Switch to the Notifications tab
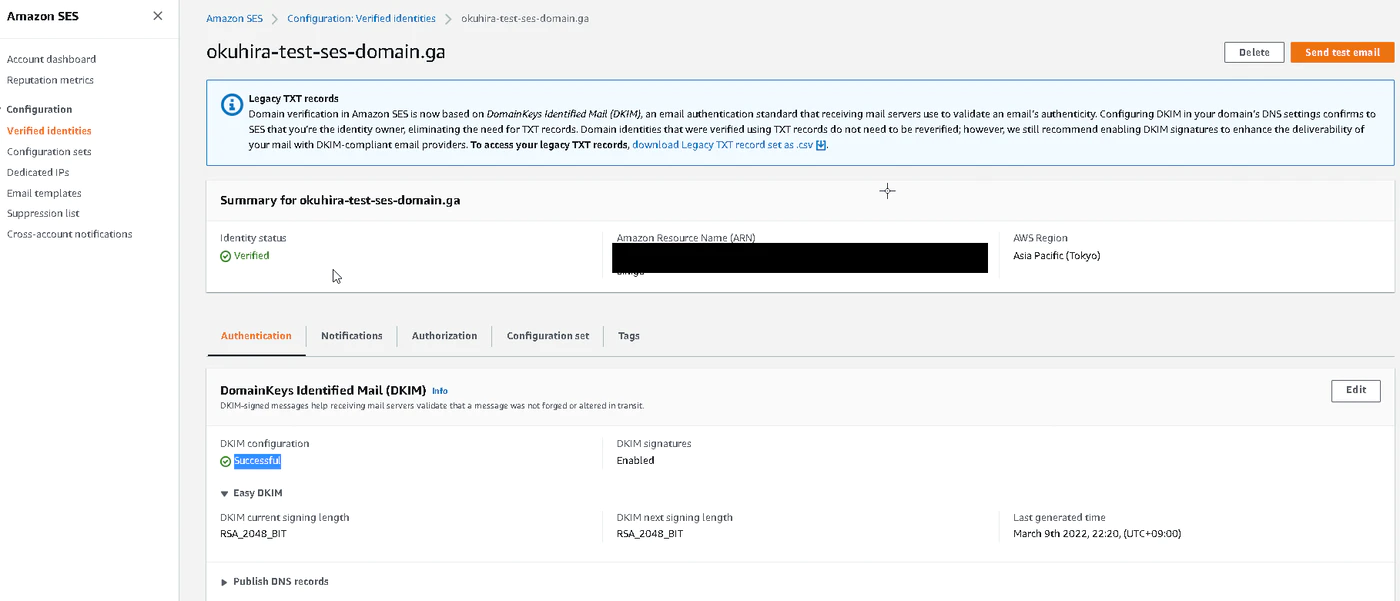1400x601 pixels. click(351, 336)
